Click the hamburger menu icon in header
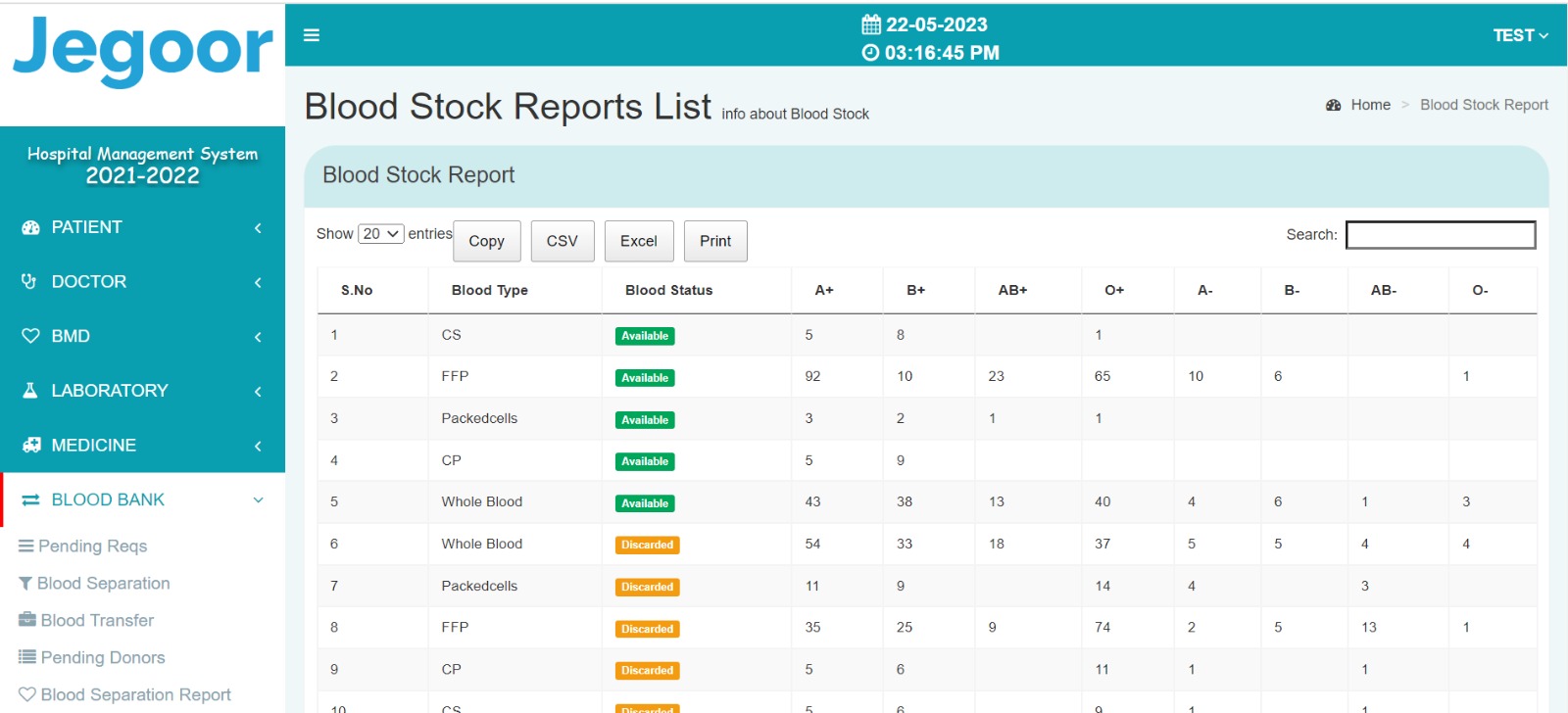1568x713 pixels. pos(312,35)
